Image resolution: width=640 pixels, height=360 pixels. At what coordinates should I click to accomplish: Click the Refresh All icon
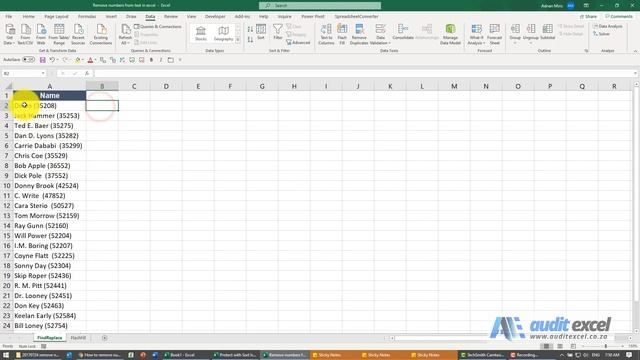click(x=125, y=34)
